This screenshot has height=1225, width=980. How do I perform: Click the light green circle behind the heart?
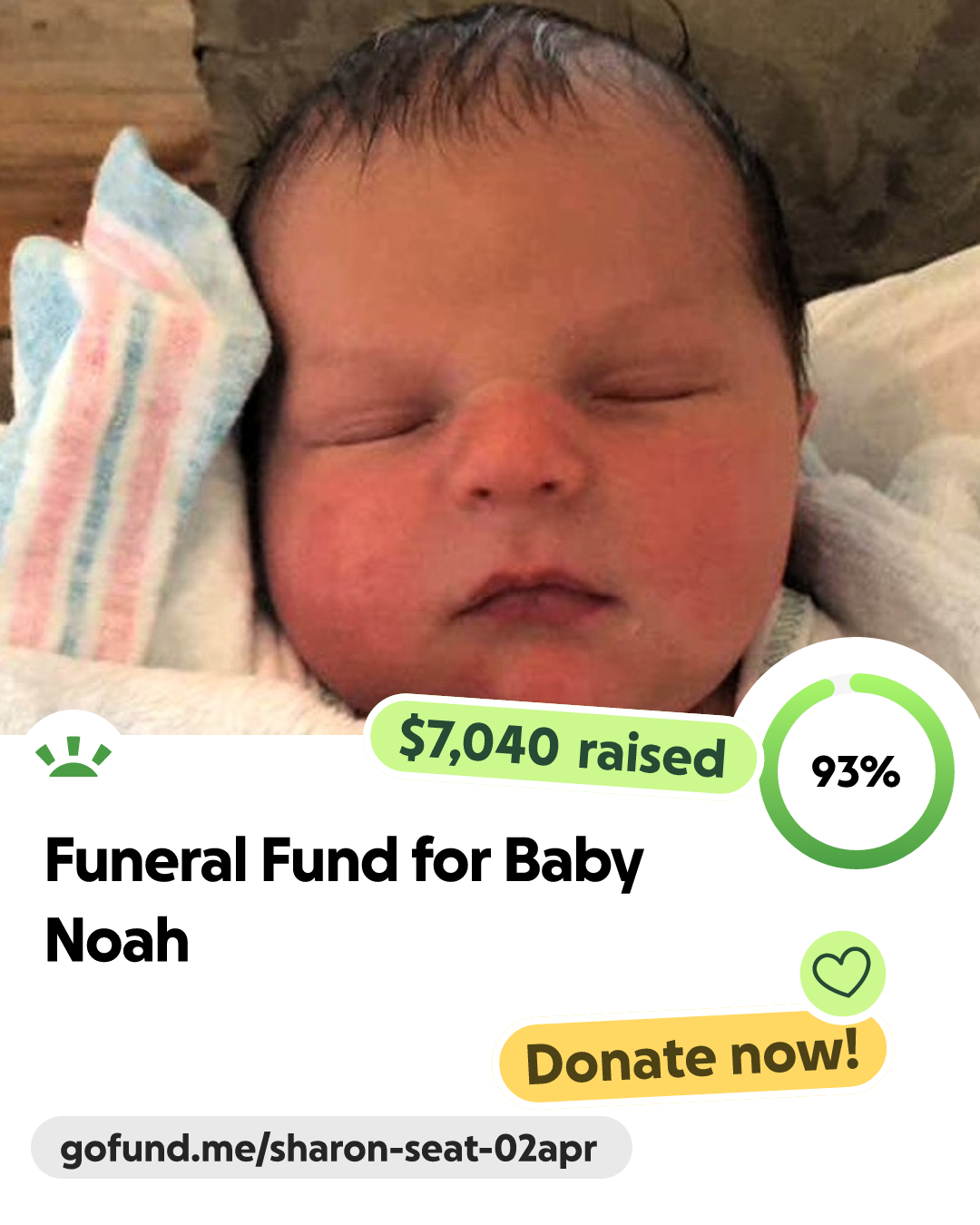tap(842, 973)
